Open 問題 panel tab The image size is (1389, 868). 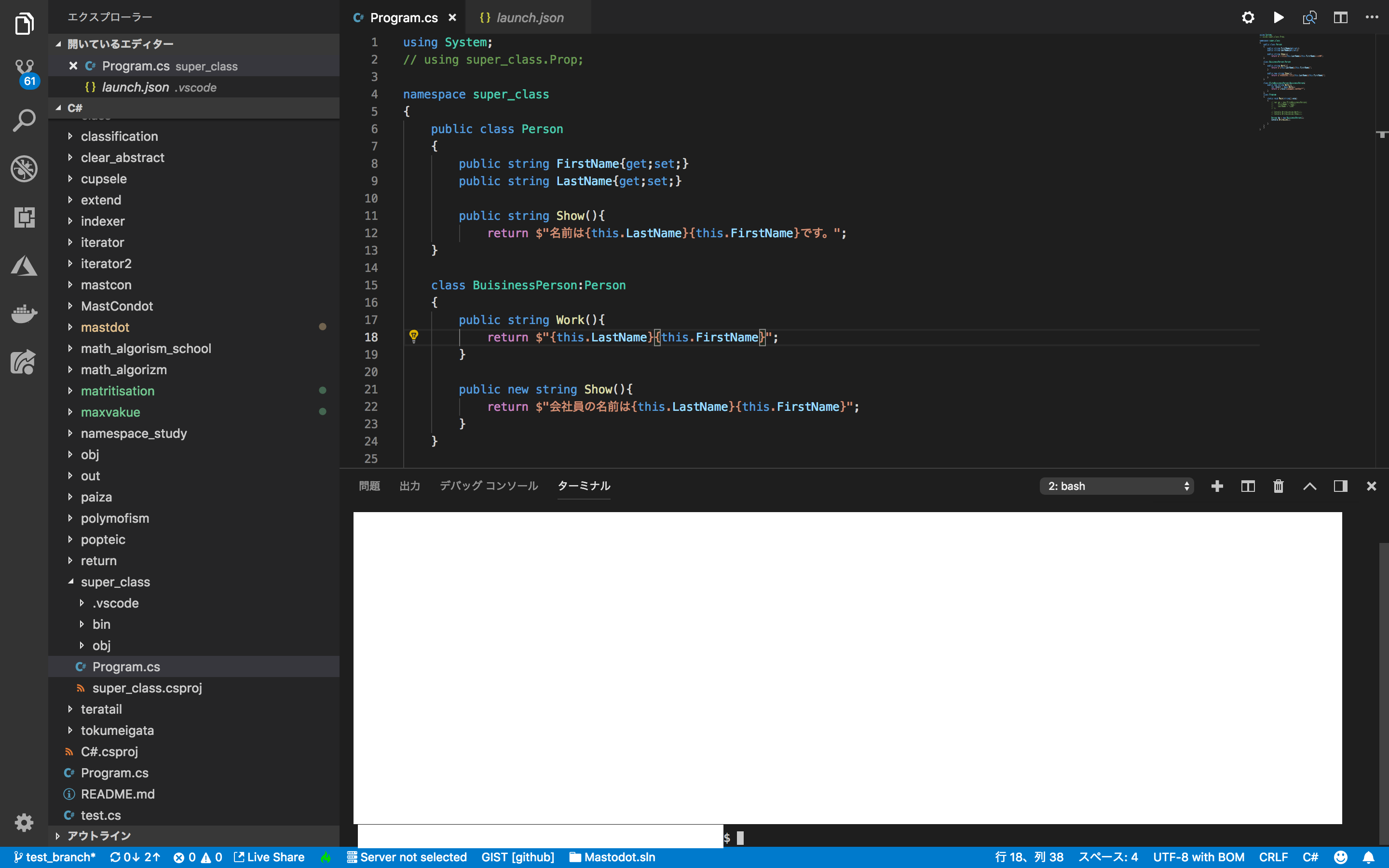(369, 486)
